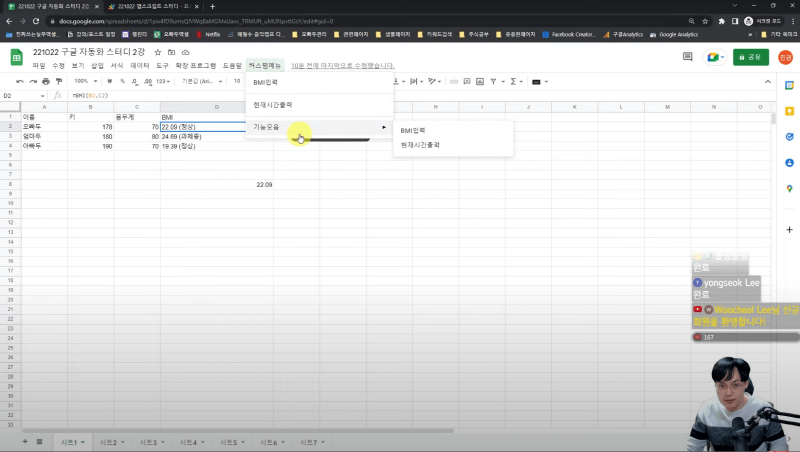Image resolution: width=800 pixels, height=452 pixels.
Task: Decrease decimal places
Action: [135, 82]
